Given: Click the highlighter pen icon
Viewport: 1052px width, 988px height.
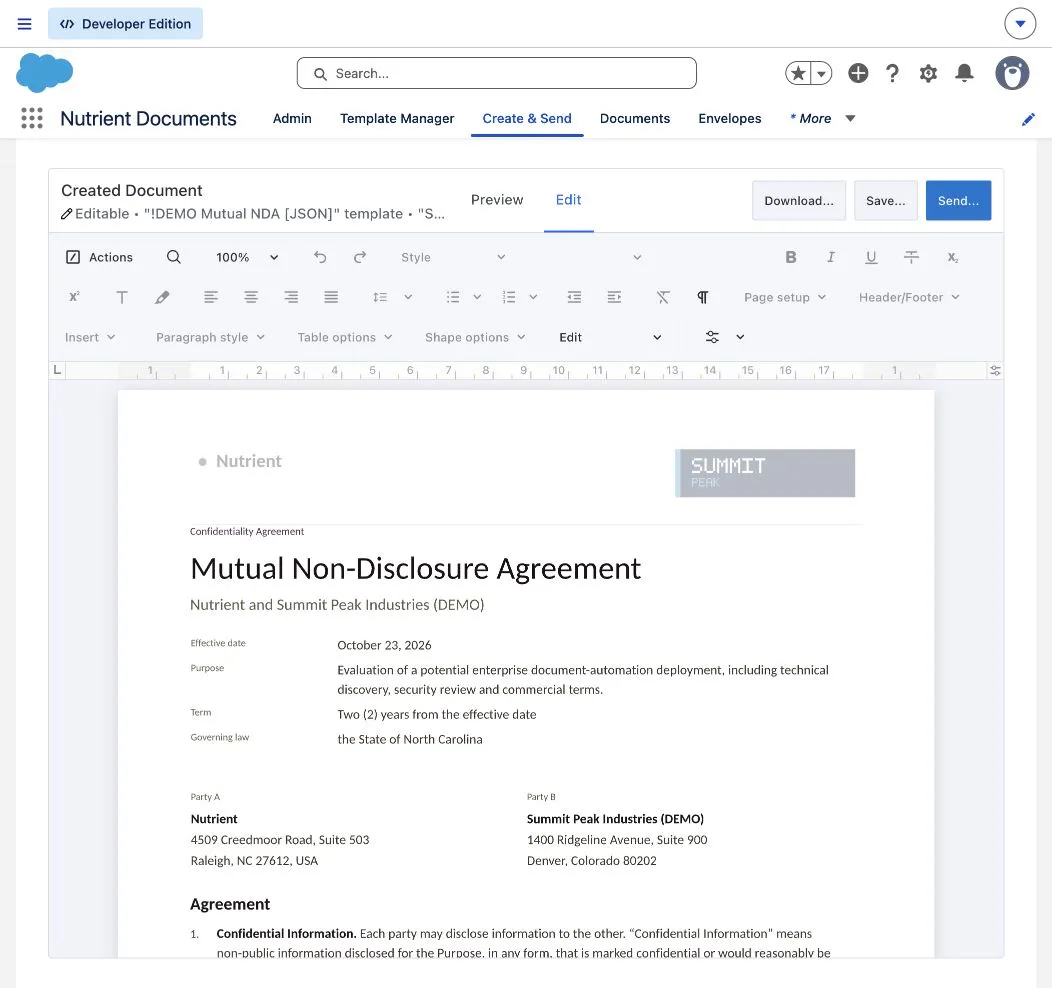Looking at the screenshot, I should pyautogui.click(x=162, y=297).
